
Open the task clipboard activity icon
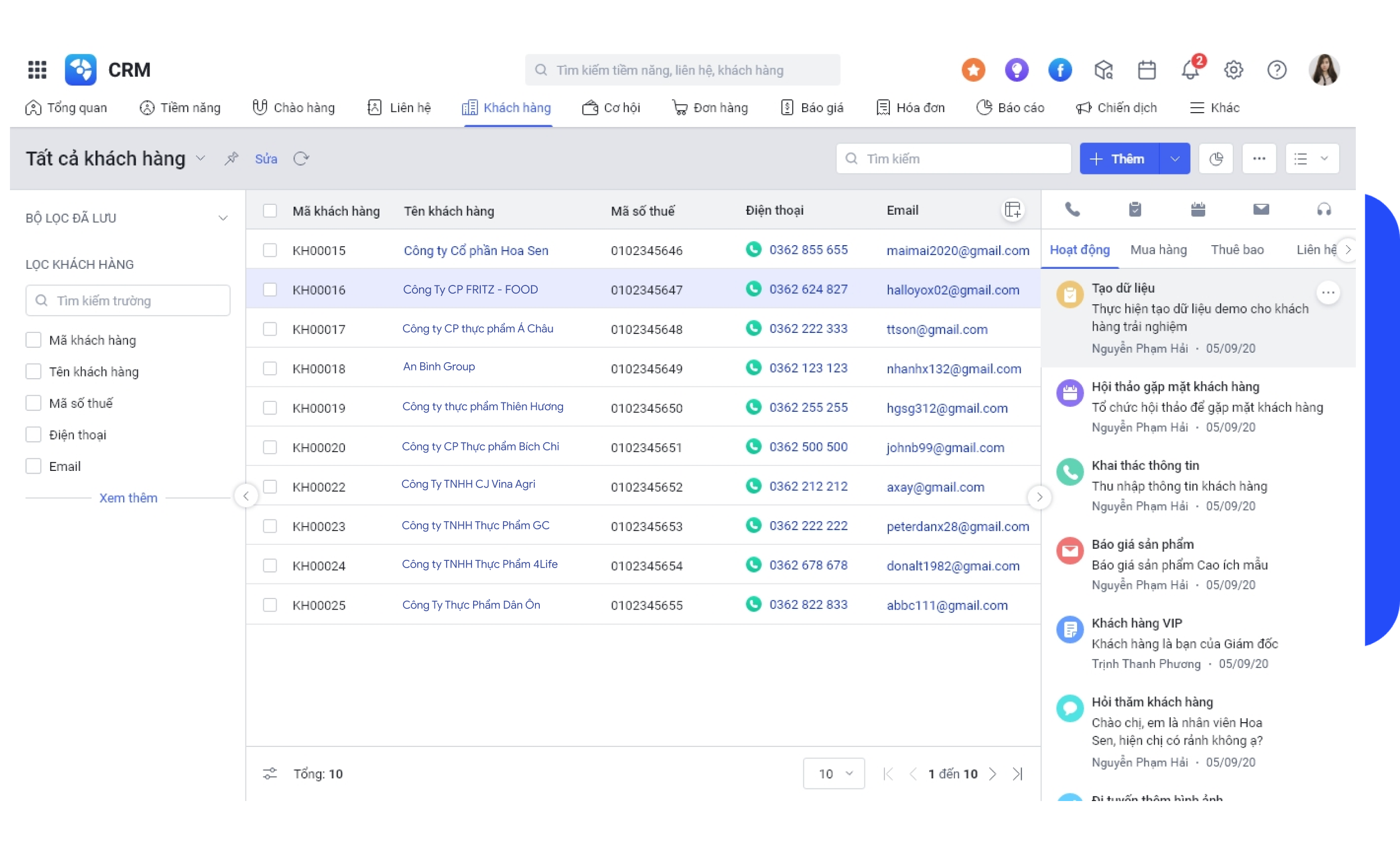pos(1136,209)
